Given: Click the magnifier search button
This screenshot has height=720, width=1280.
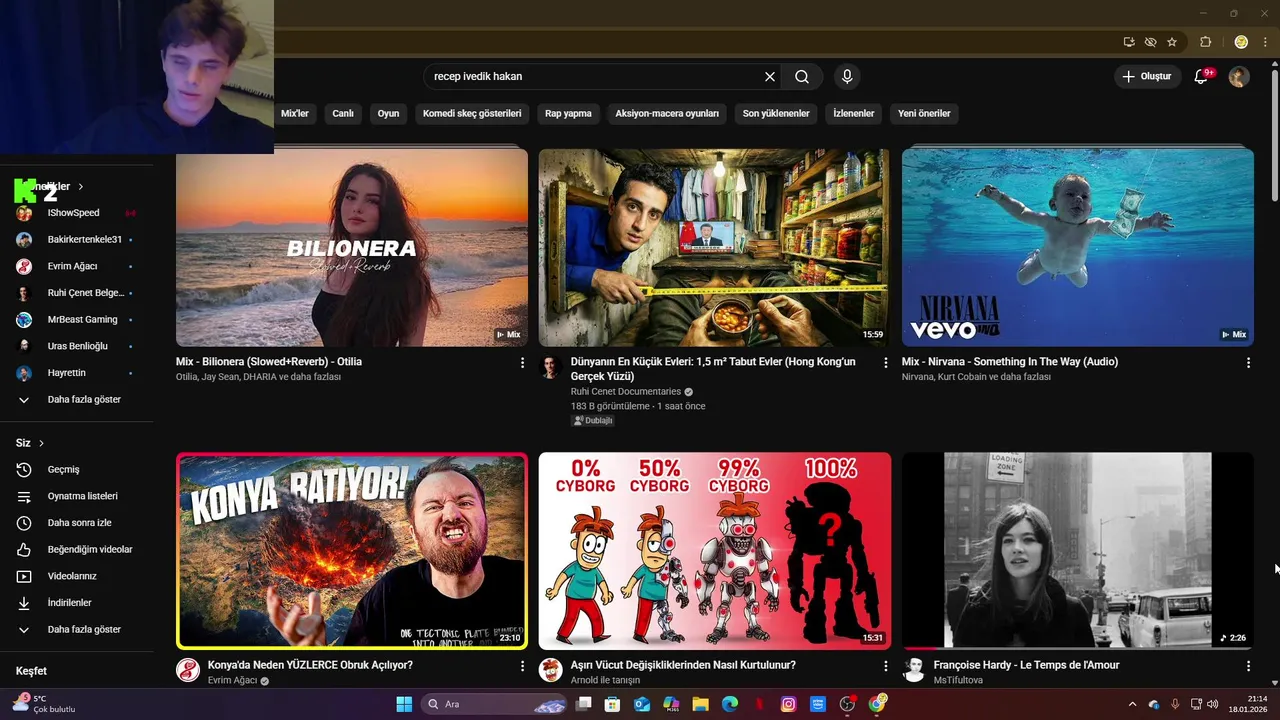Looking at the screenshot, I should [802, 76].
